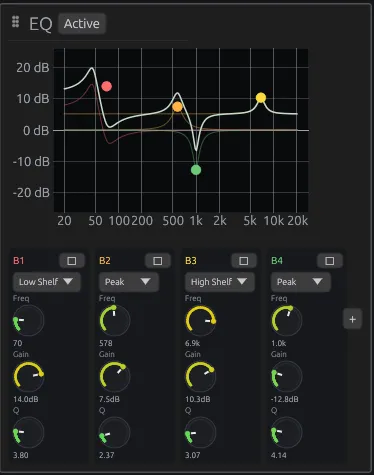Click the B3 Gain knob at 10.3dB
374x475 pixels.
click(x=200, y=376)
